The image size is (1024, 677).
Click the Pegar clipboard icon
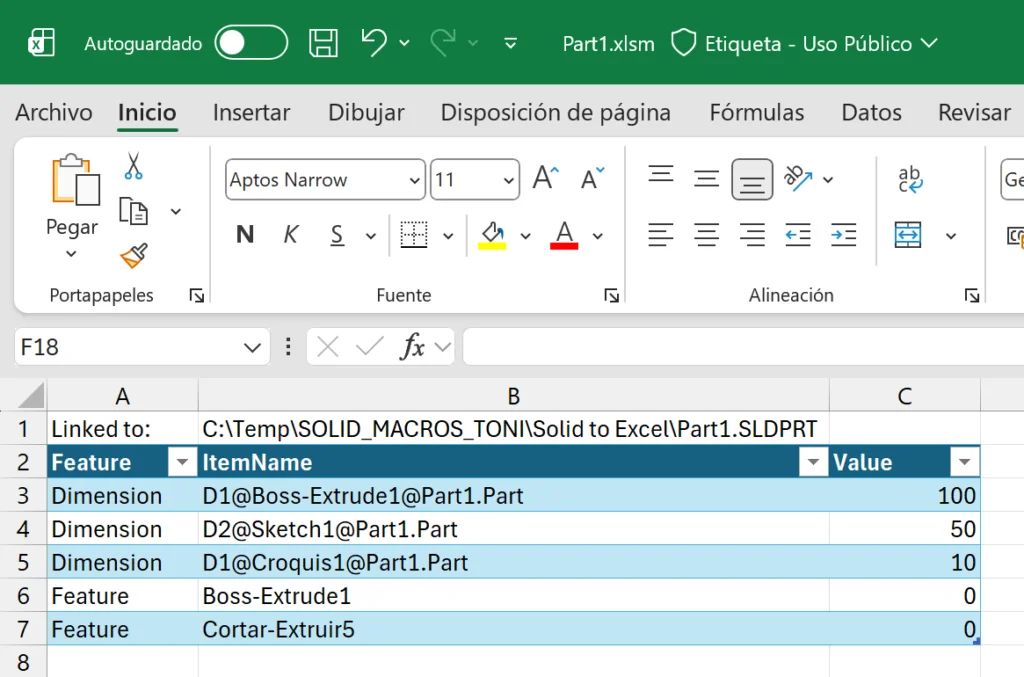click(x=75, y=180)
